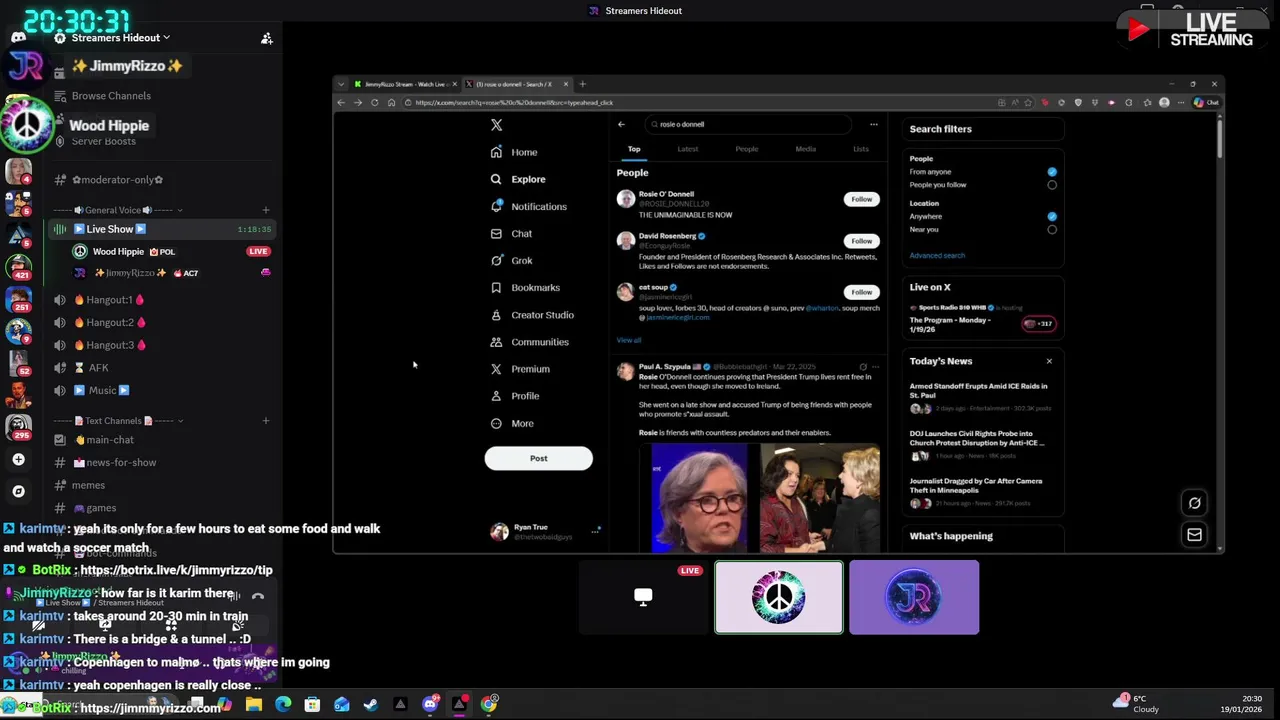The height and width of the screenshot is (720, 1280).
Task: Select JR purple stream tile
Action: [914, 597]
